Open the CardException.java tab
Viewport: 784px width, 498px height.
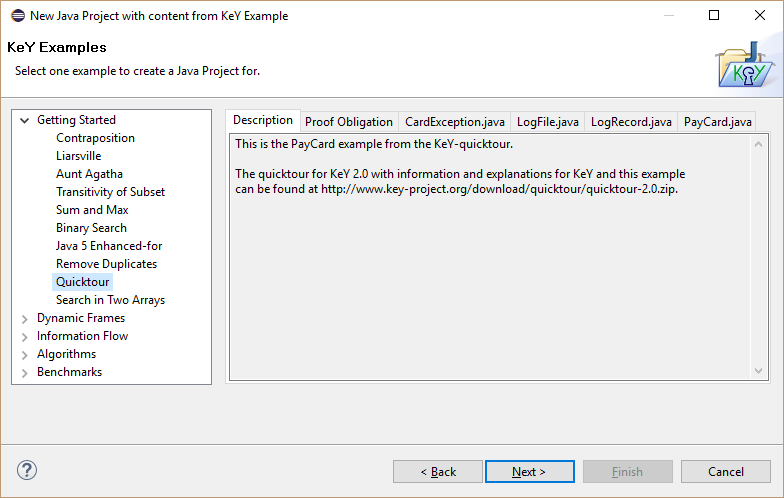454,122
